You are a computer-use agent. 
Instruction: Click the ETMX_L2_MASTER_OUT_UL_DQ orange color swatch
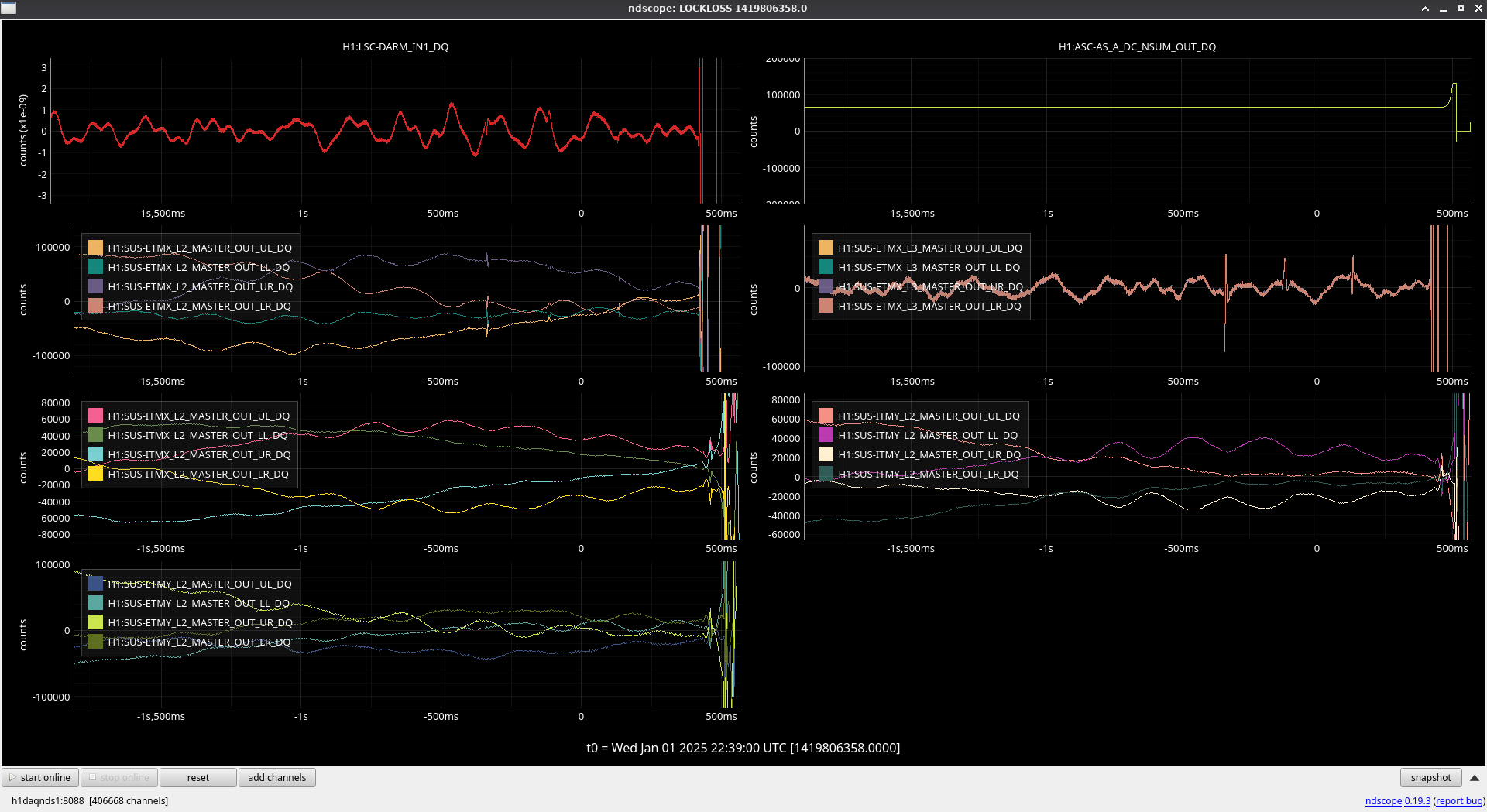point(95,248)
